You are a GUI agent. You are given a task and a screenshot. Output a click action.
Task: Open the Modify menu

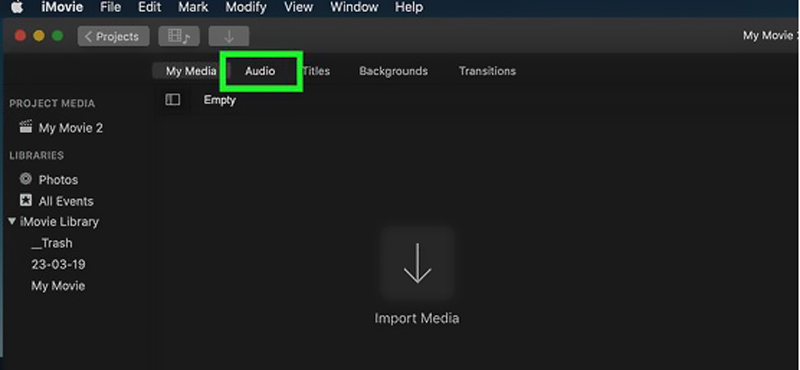tap(246, 8)
